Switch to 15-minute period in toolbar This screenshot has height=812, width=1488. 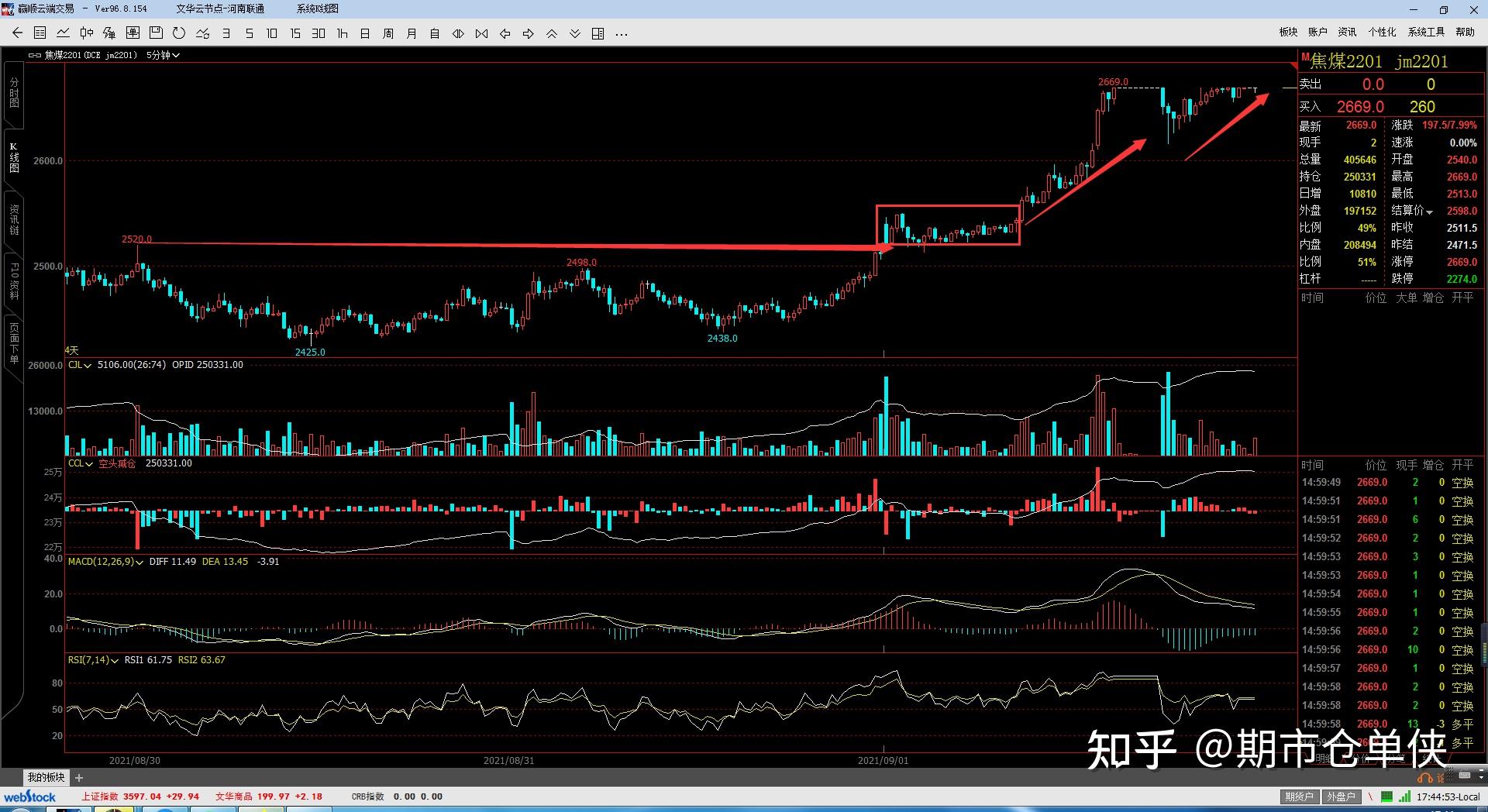295,33
